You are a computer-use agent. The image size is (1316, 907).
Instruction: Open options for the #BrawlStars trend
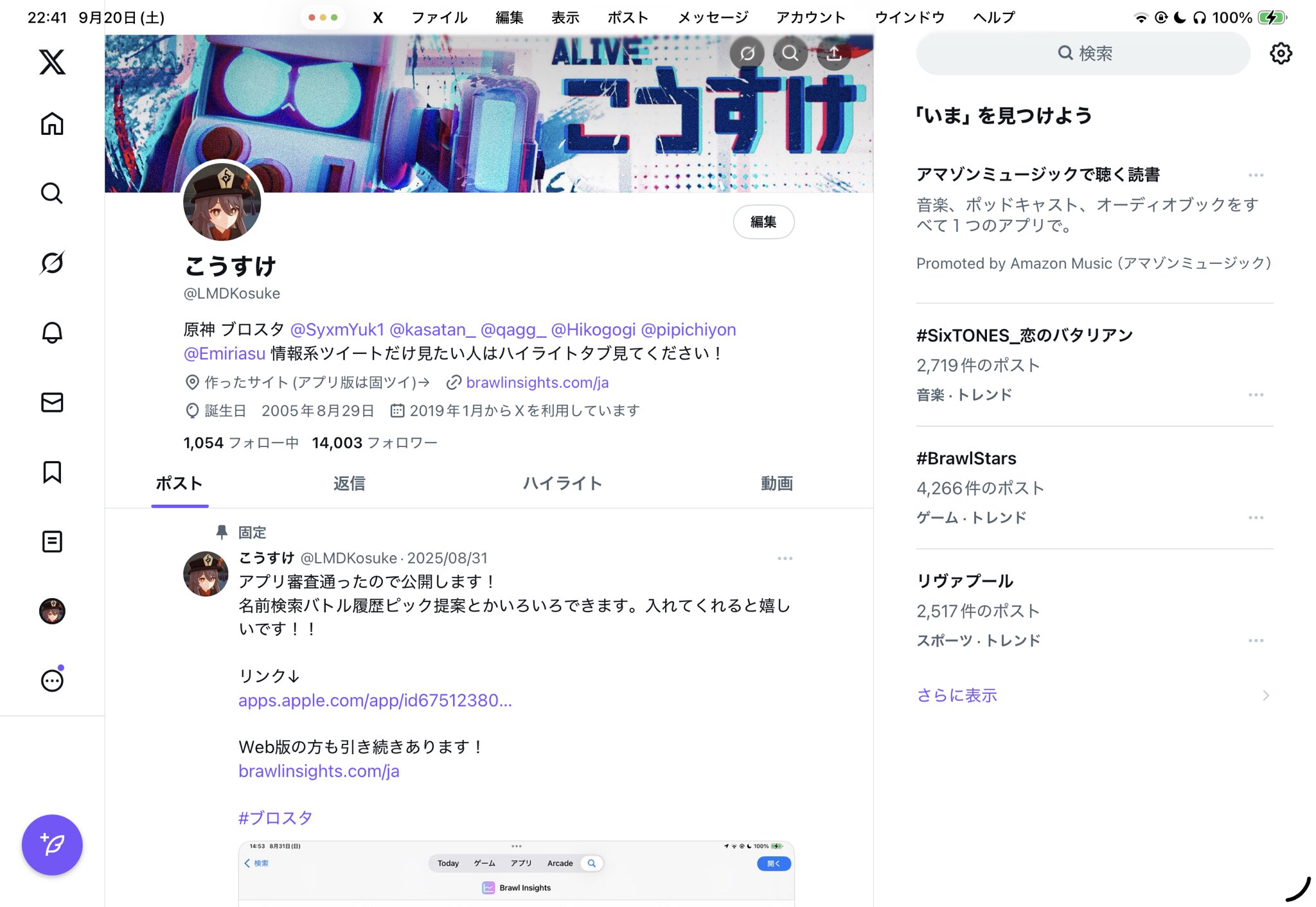coord(1256,518)
